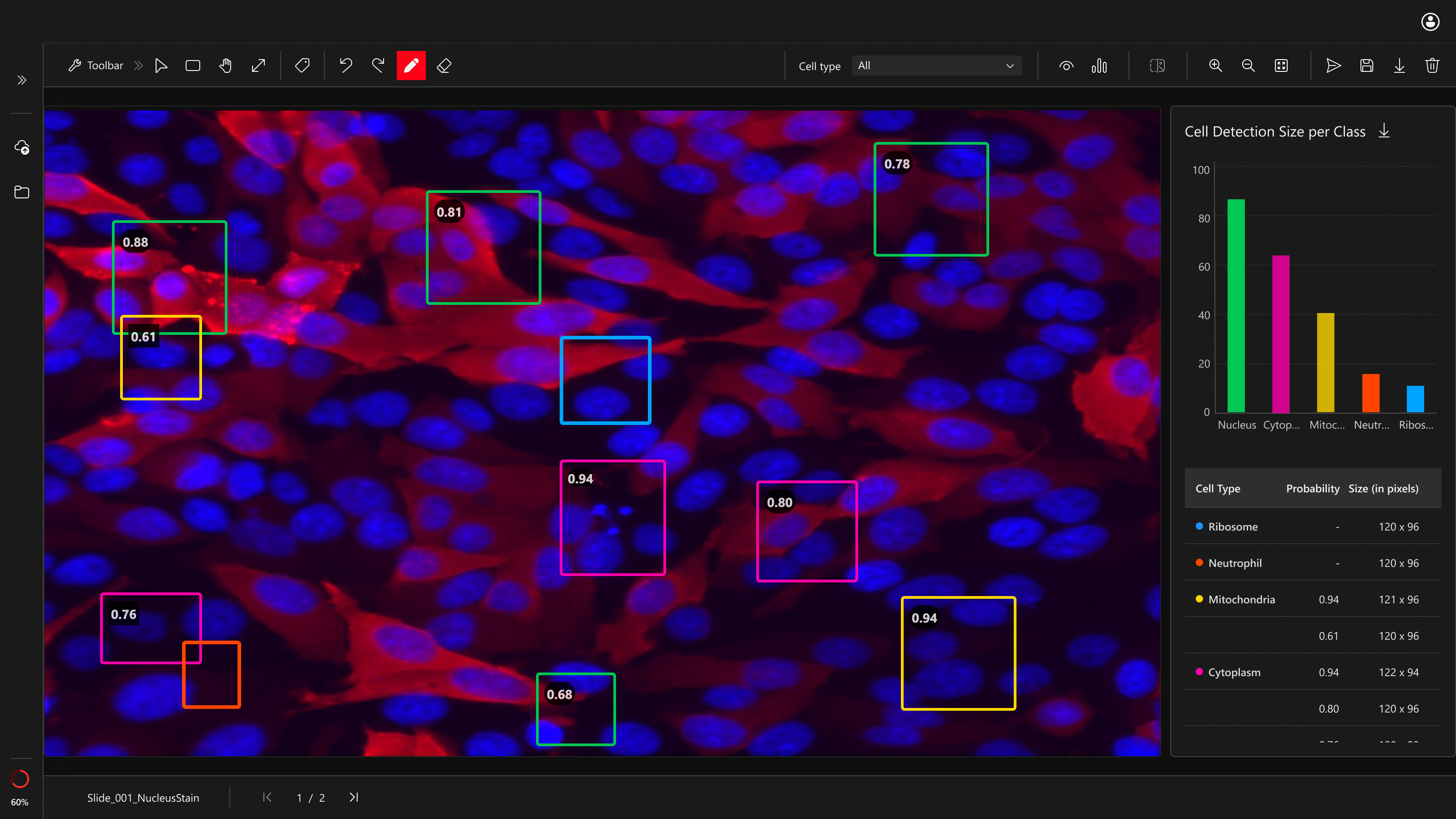Zoom in on the slide image
Screen dimensions: 1456x819
point(1215,65)
